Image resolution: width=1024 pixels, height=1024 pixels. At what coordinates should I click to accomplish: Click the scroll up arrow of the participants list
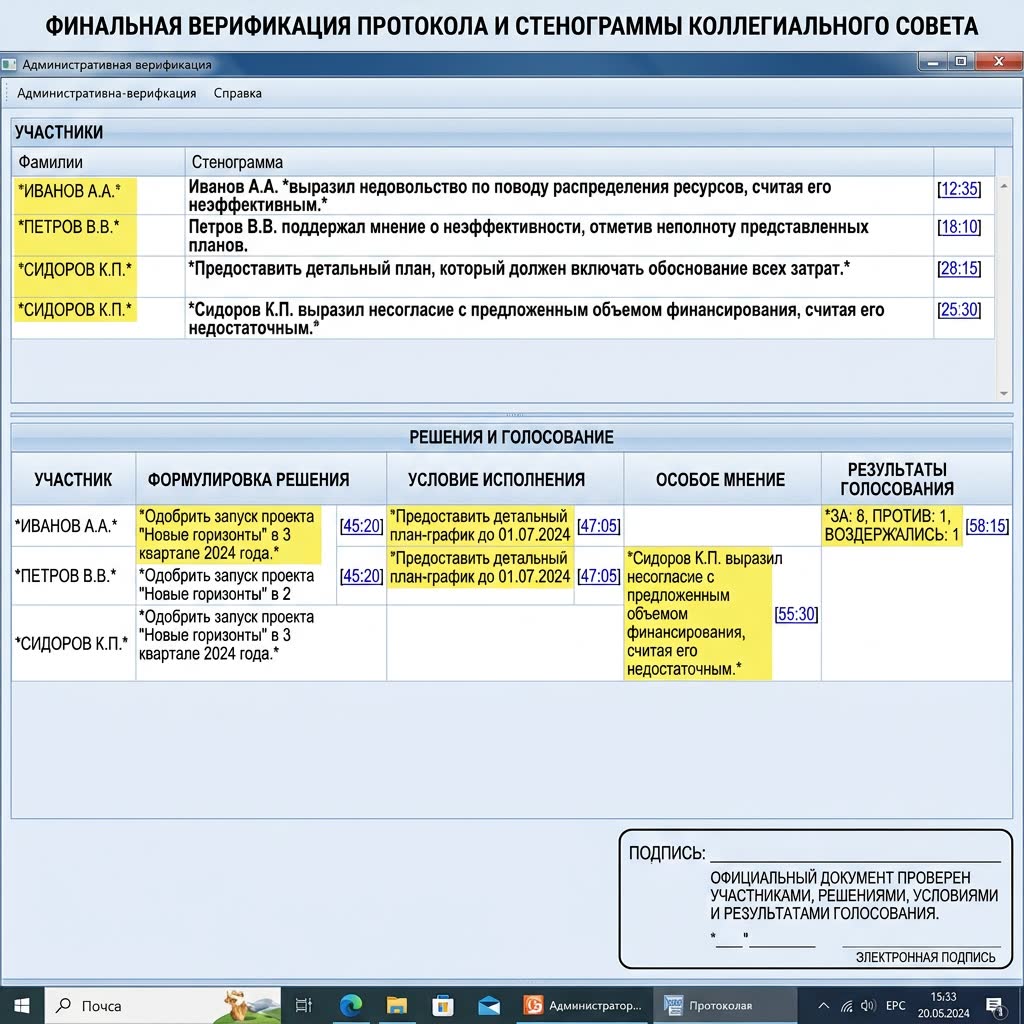[x=1004, y=187]
